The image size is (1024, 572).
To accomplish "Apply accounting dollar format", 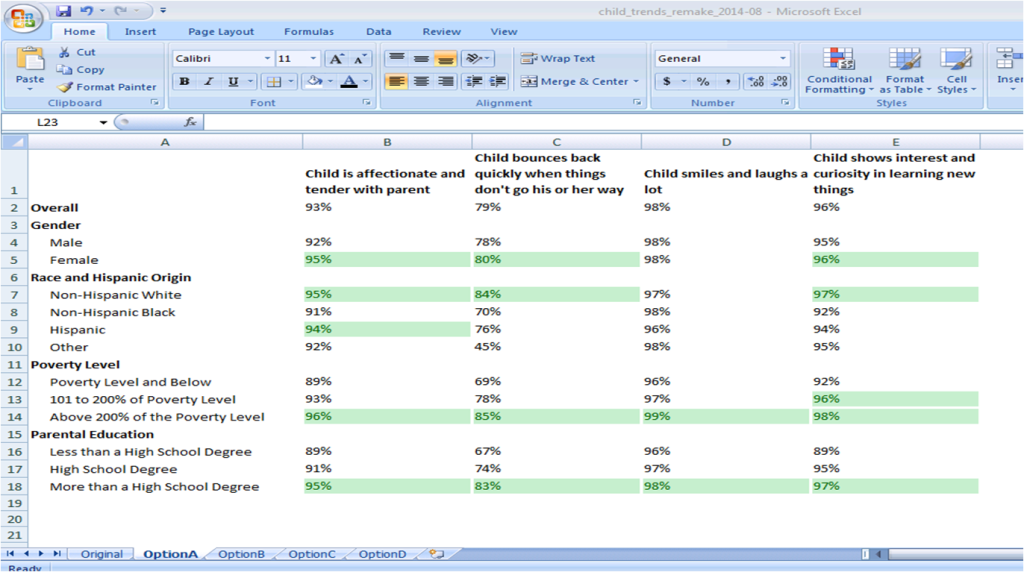I will [666, 82].
